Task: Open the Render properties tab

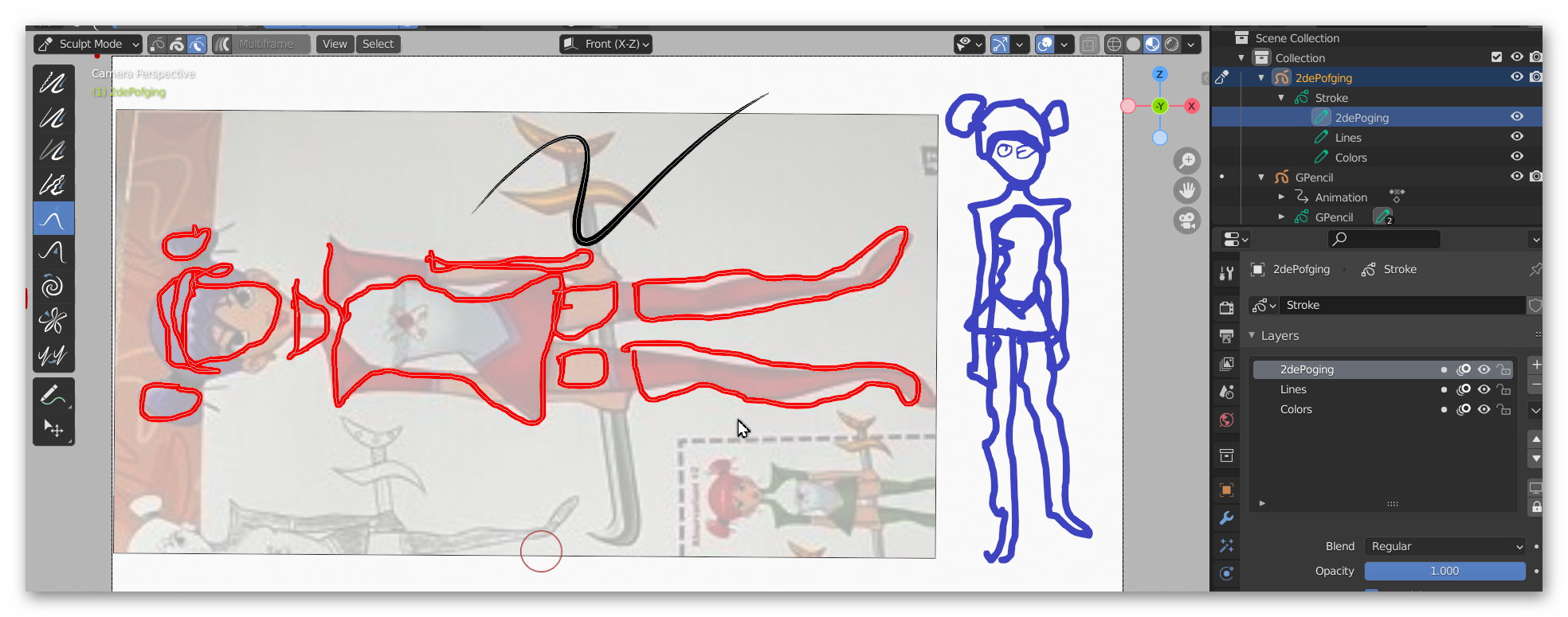Action: pyautogui.click(x=1226, y=307)
